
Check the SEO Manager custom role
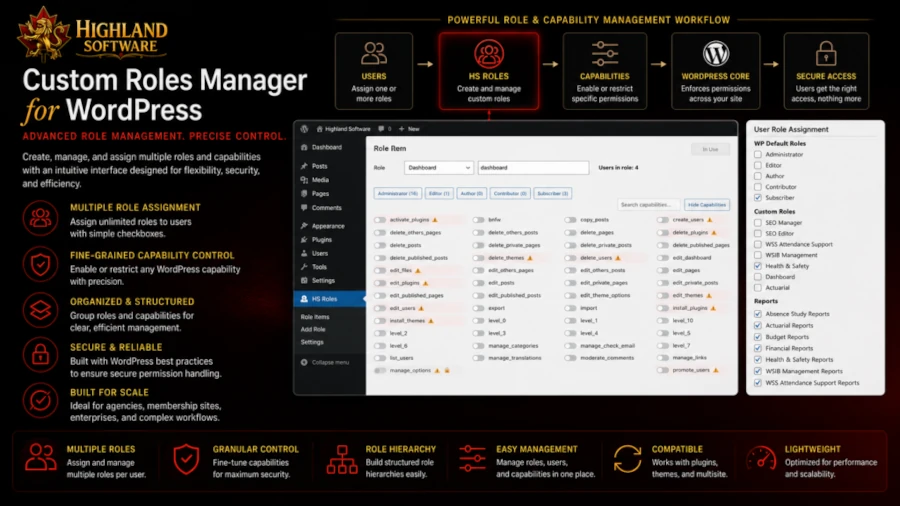(758, 223)
